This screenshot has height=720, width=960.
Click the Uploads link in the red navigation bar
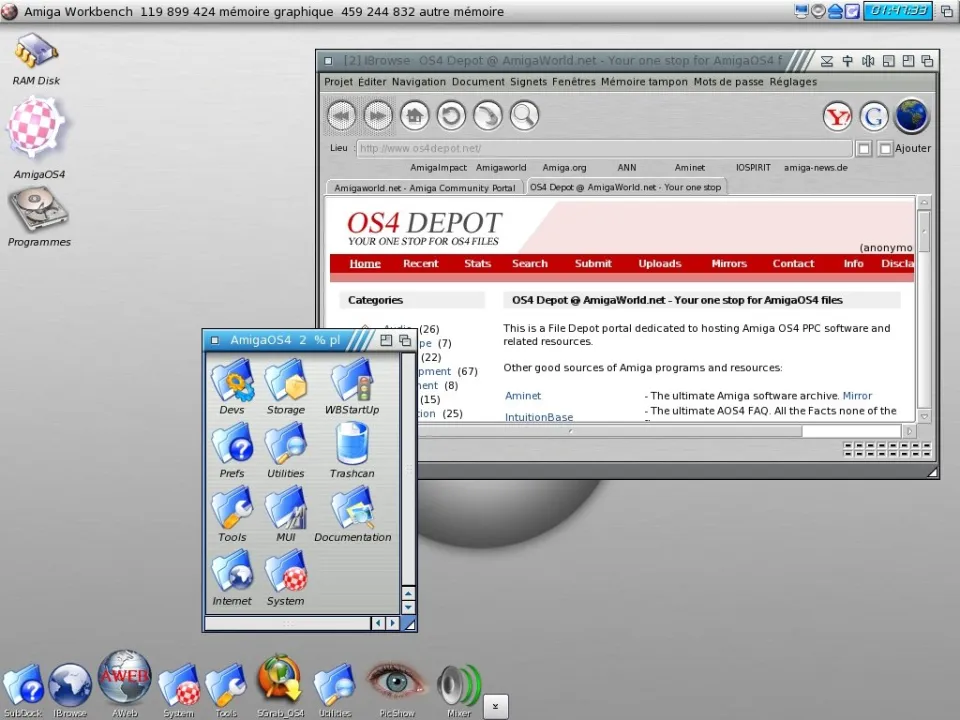660,264
